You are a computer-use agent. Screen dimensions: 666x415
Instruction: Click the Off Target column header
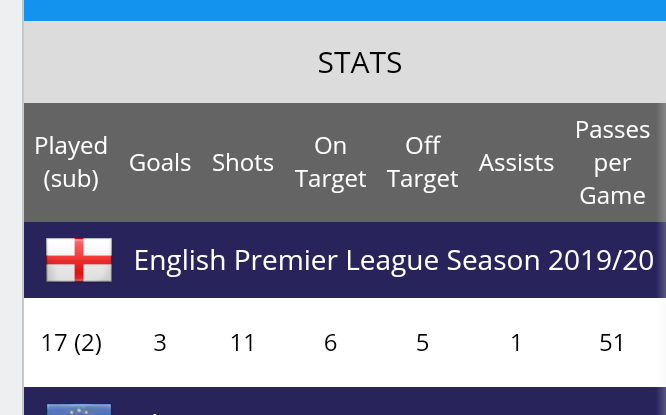422,162
